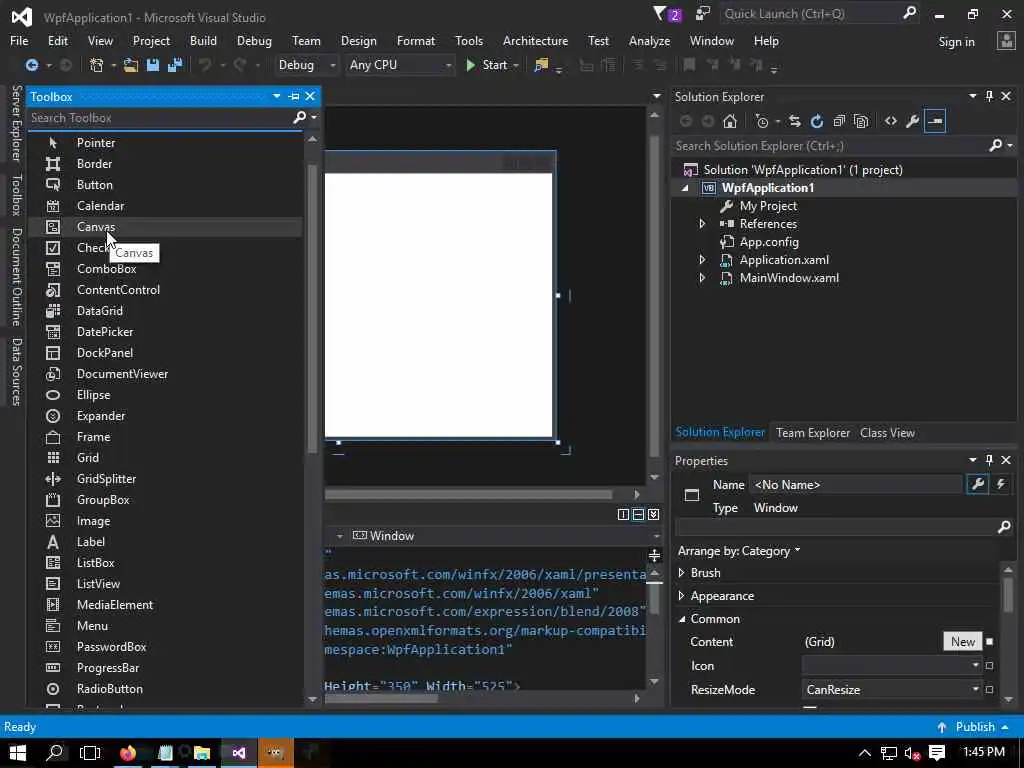1024x768 pixels.
Task: Open the Icon property dropdown
Action: coord(892,665)
